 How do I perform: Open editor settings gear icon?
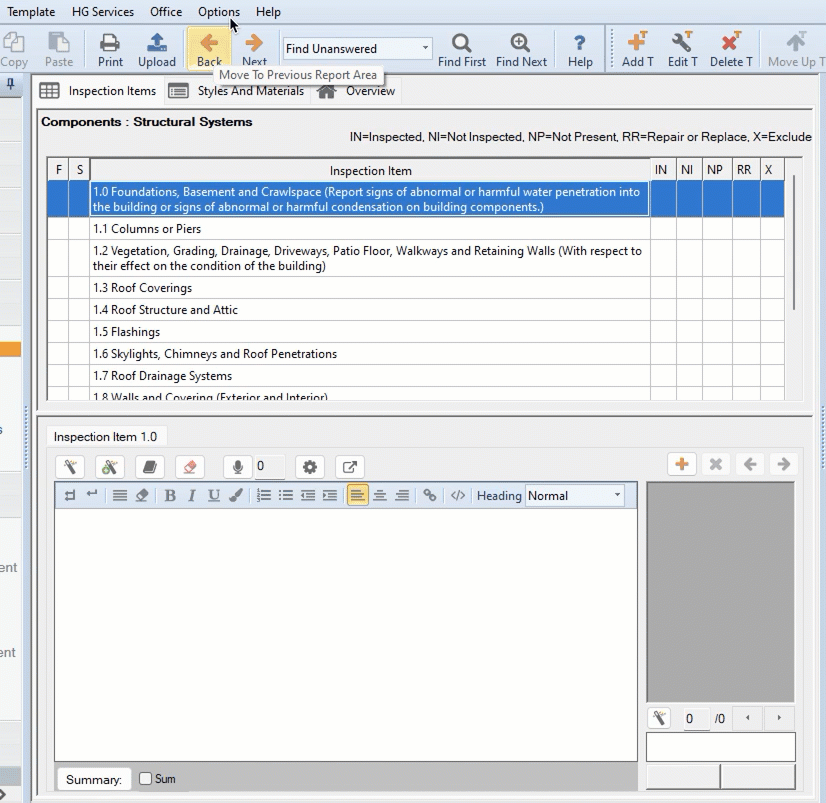point(310,467)
